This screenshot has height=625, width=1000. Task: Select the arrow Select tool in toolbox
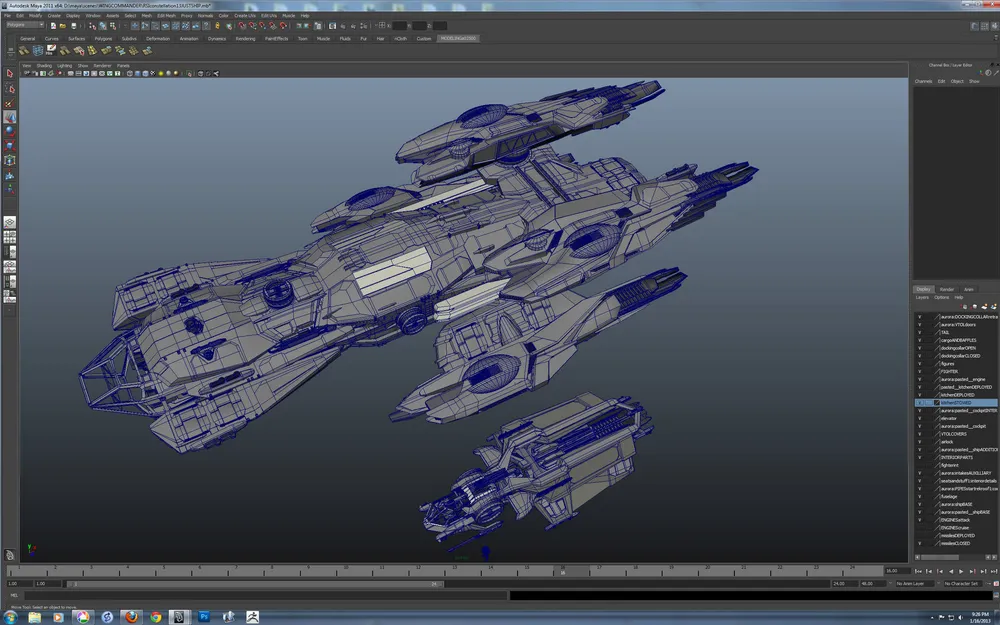pyautogui.click(x=9, y=74)
